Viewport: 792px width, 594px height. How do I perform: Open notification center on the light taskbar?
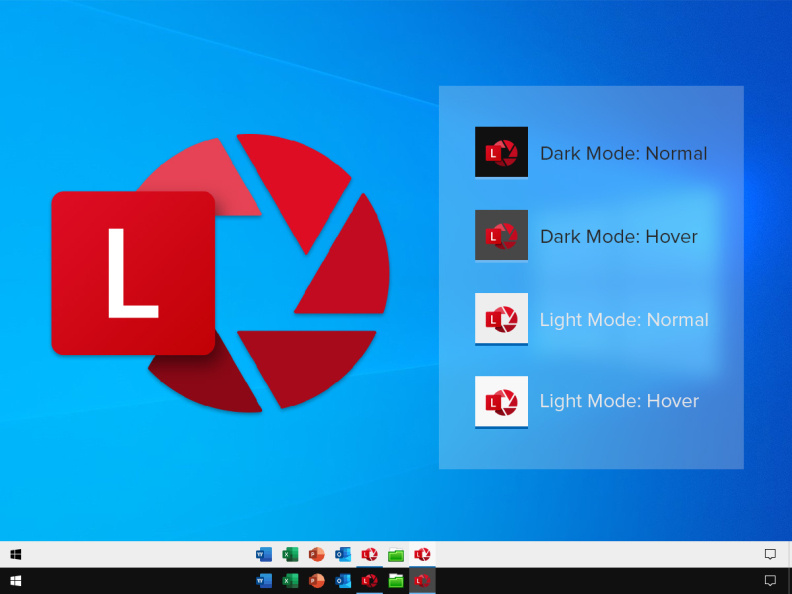[x=770, y=554]
